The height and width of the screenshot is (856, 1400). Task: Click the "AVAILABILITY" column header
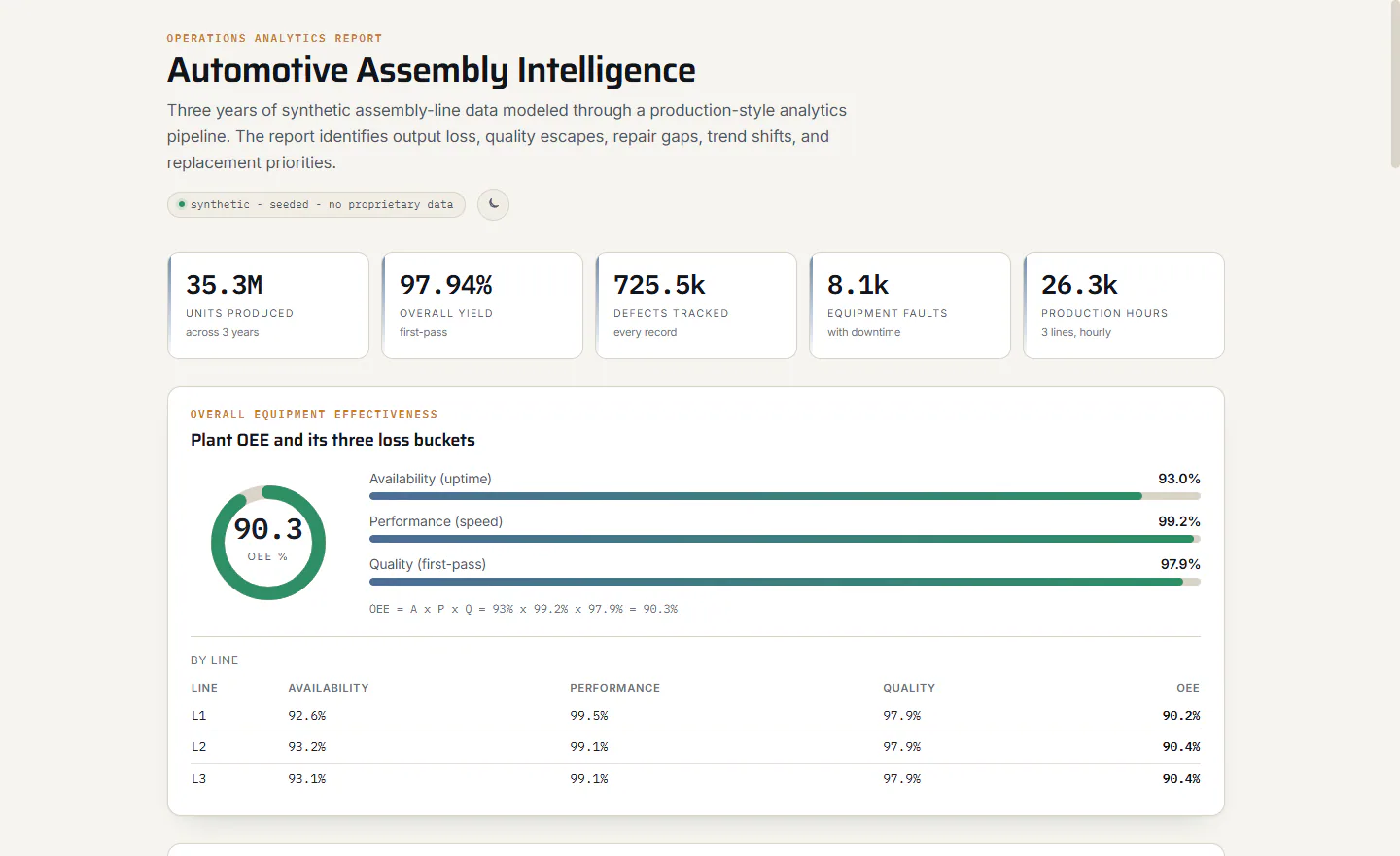[329, 688]
